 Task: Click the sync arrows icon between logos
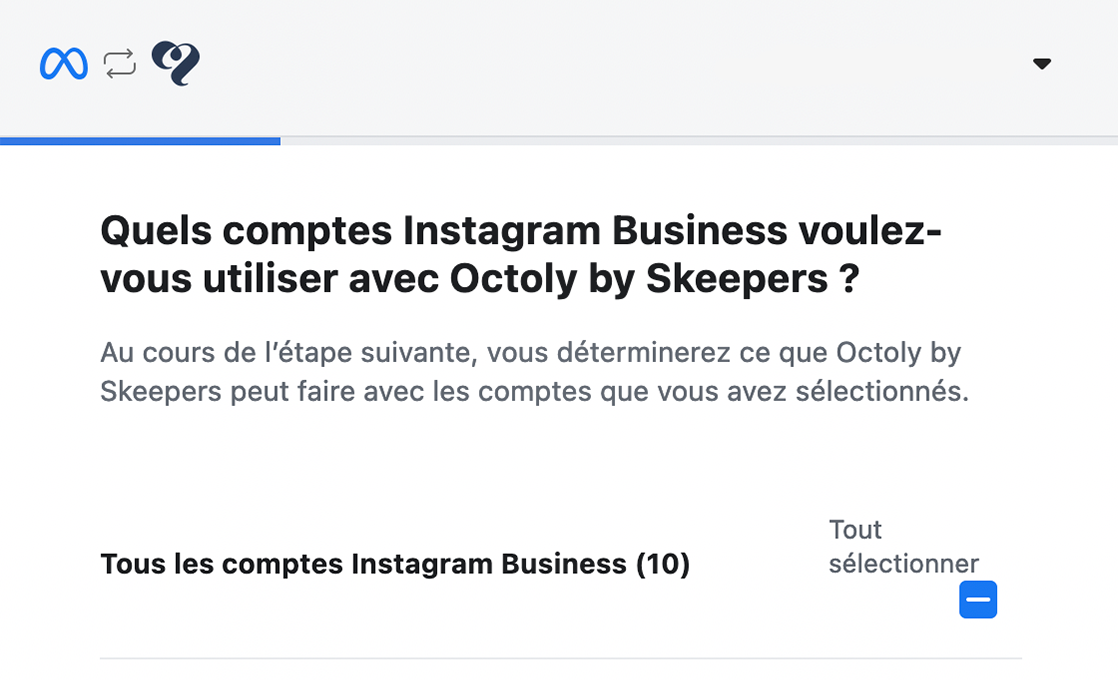tap(120, 64)
